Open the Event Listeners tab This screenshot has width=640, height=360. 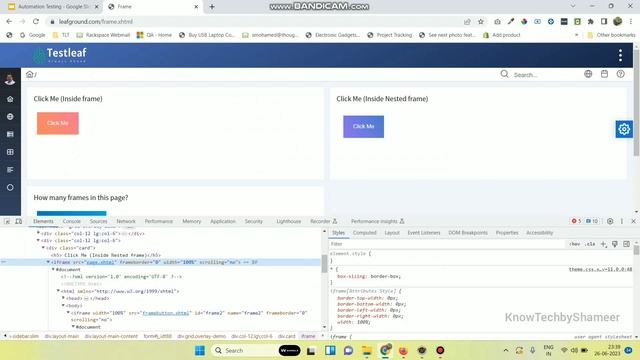[x=424, y=233]
